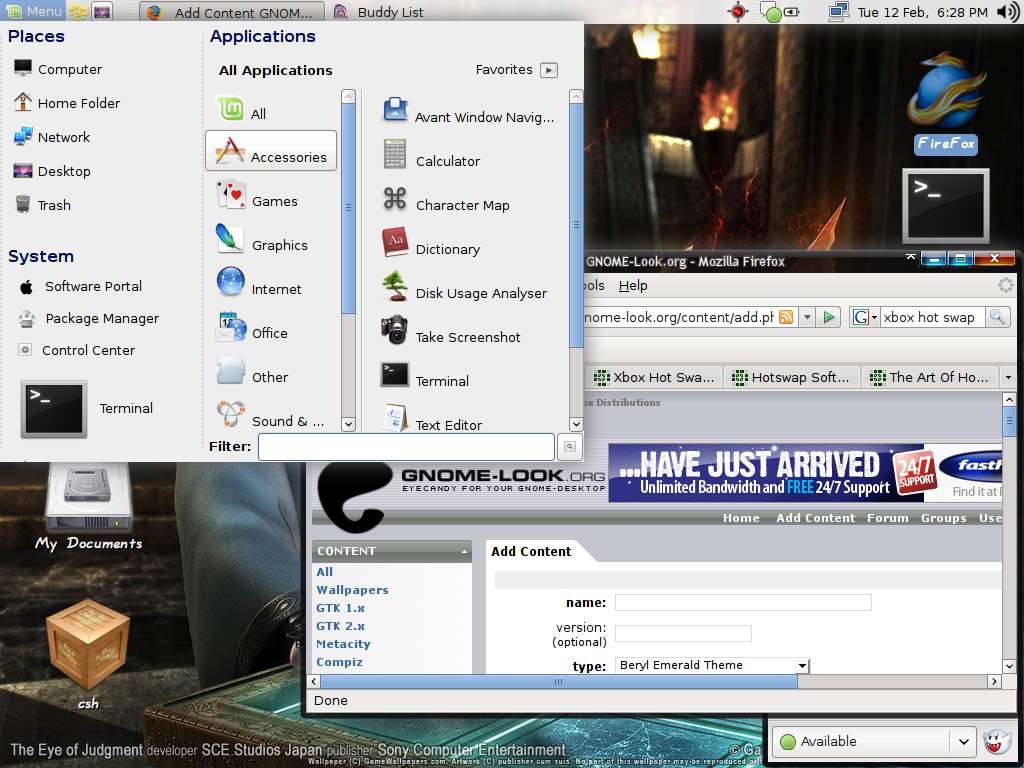
Task: Click Add Content link in site navigation bar
Action: coord(816,518)
